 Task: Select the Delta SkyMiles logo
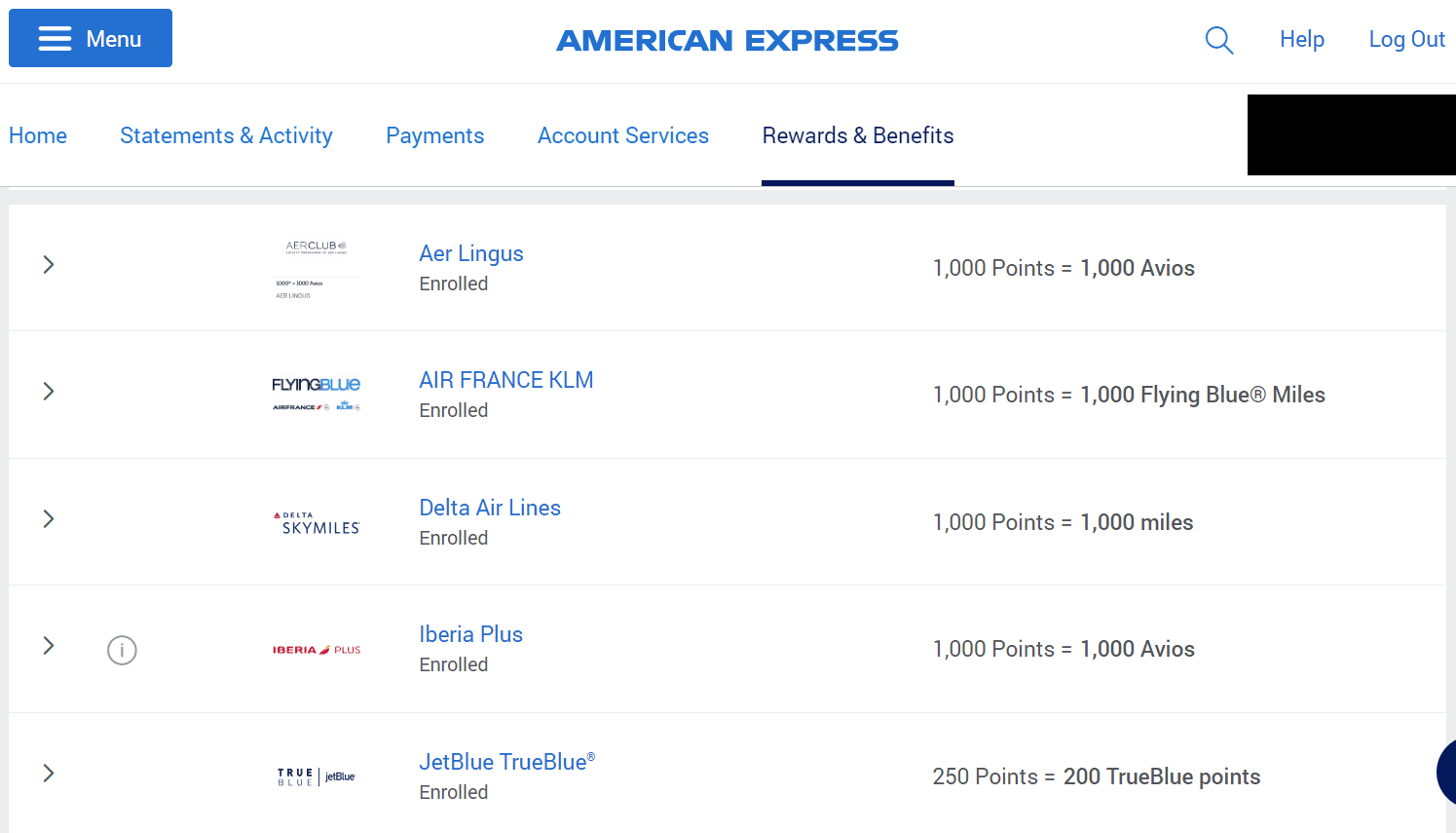pos(316,521)
